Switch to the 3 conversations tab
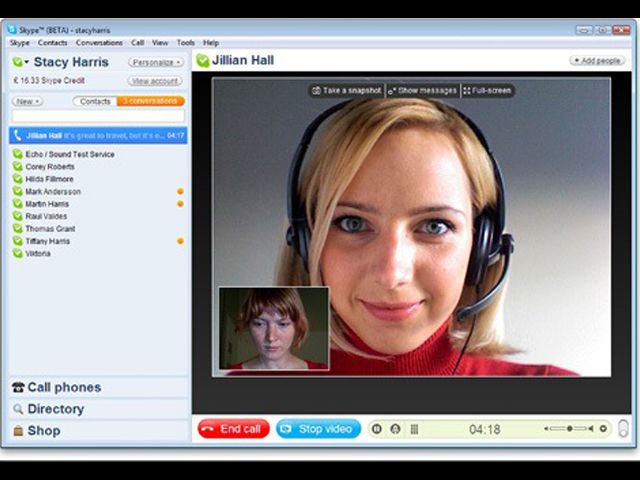The image size is (640, 480). click(151, 101)
